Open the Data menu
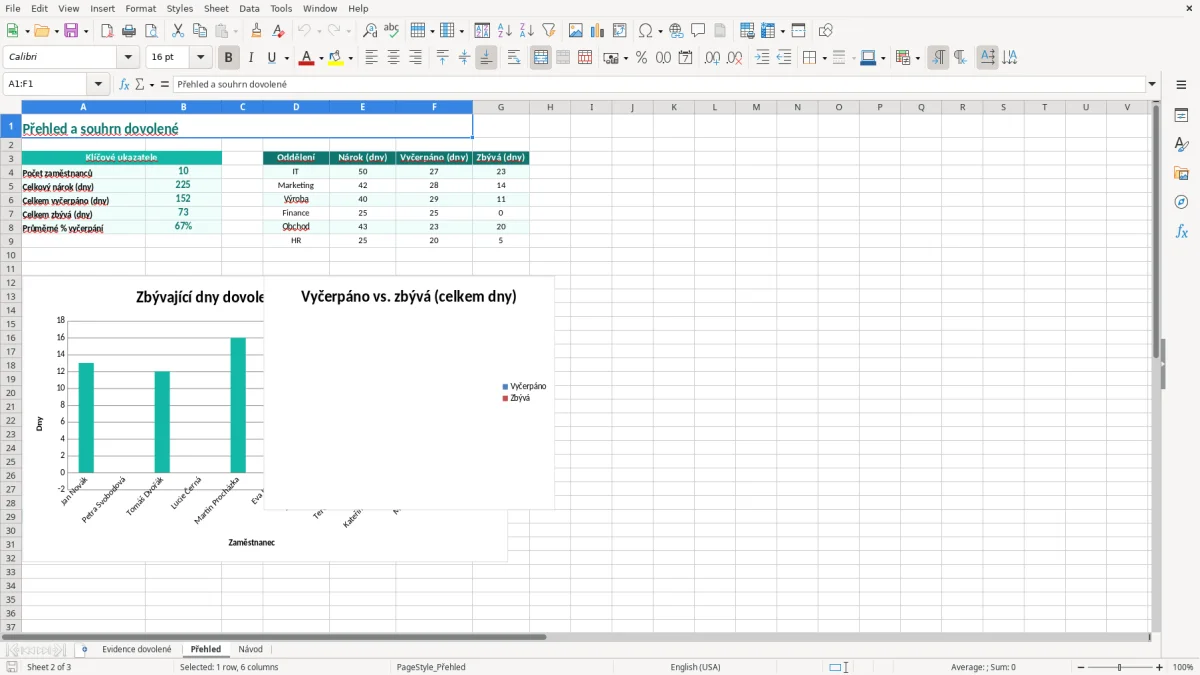Screen dimensions: 1200x675 (249, 8)
